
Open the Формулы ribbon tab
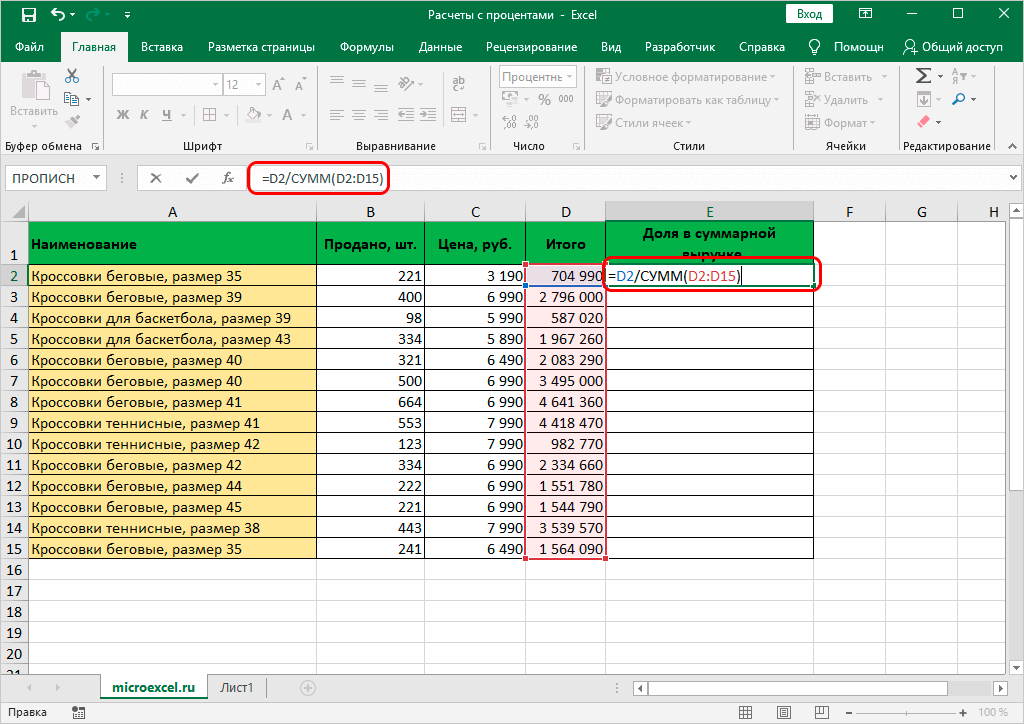(365, 47)
